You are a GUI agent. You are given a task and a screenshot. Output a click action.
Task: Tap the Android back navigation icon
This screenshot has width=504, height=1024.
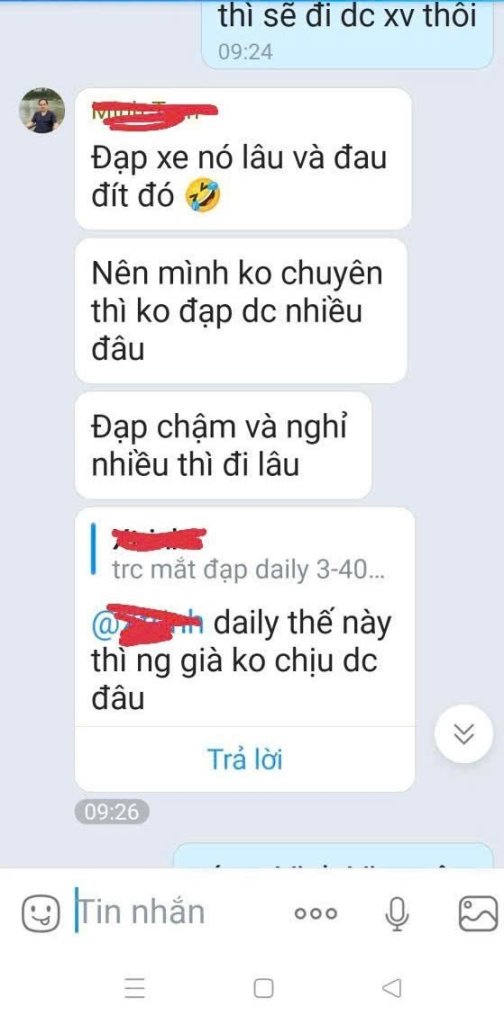click(x=392, y=988)
